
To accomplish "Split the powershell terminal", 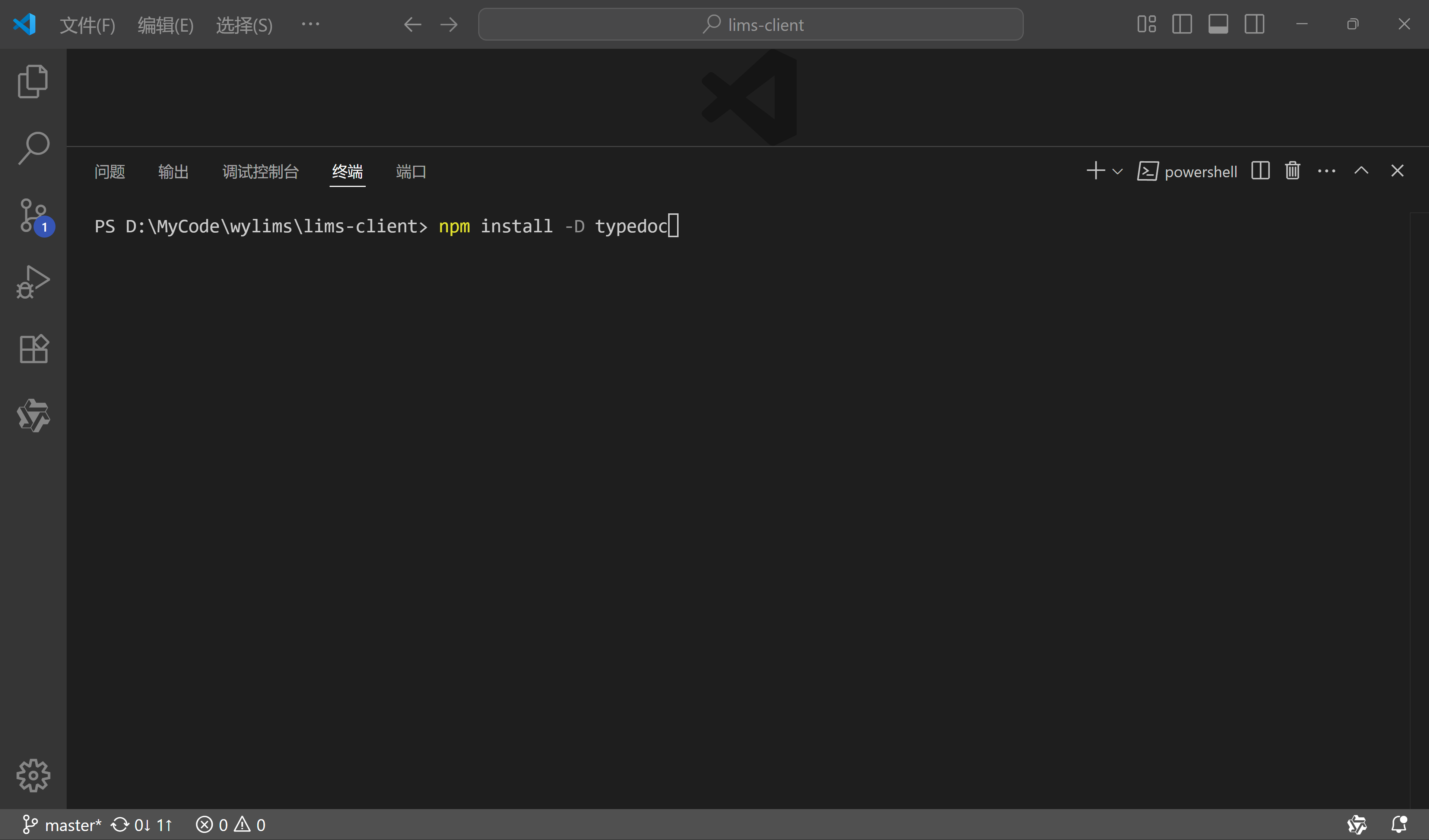I will (1260, 171).
